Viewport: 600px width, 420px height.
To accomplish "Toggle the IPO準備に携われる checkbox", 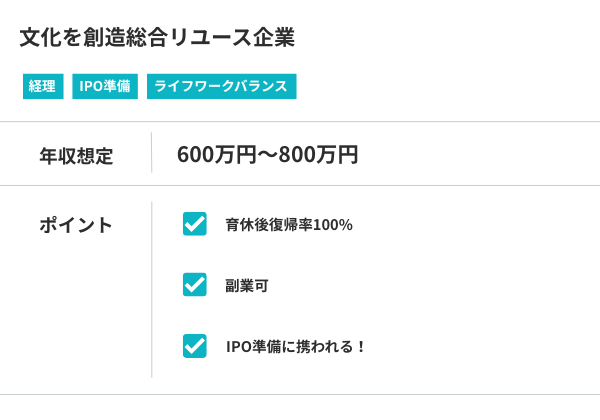I will (x=195, y=346).
